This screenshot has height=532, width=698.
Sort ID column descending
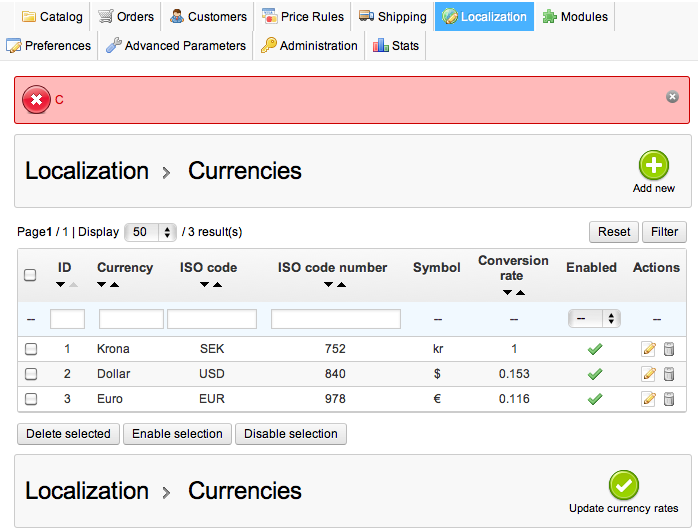coord(61,284)
